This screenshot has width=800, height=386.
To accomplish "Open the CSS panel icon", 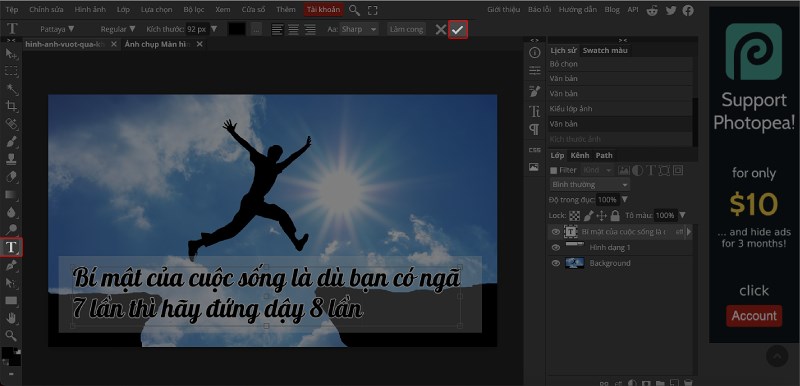I will (x=535, y=150).
